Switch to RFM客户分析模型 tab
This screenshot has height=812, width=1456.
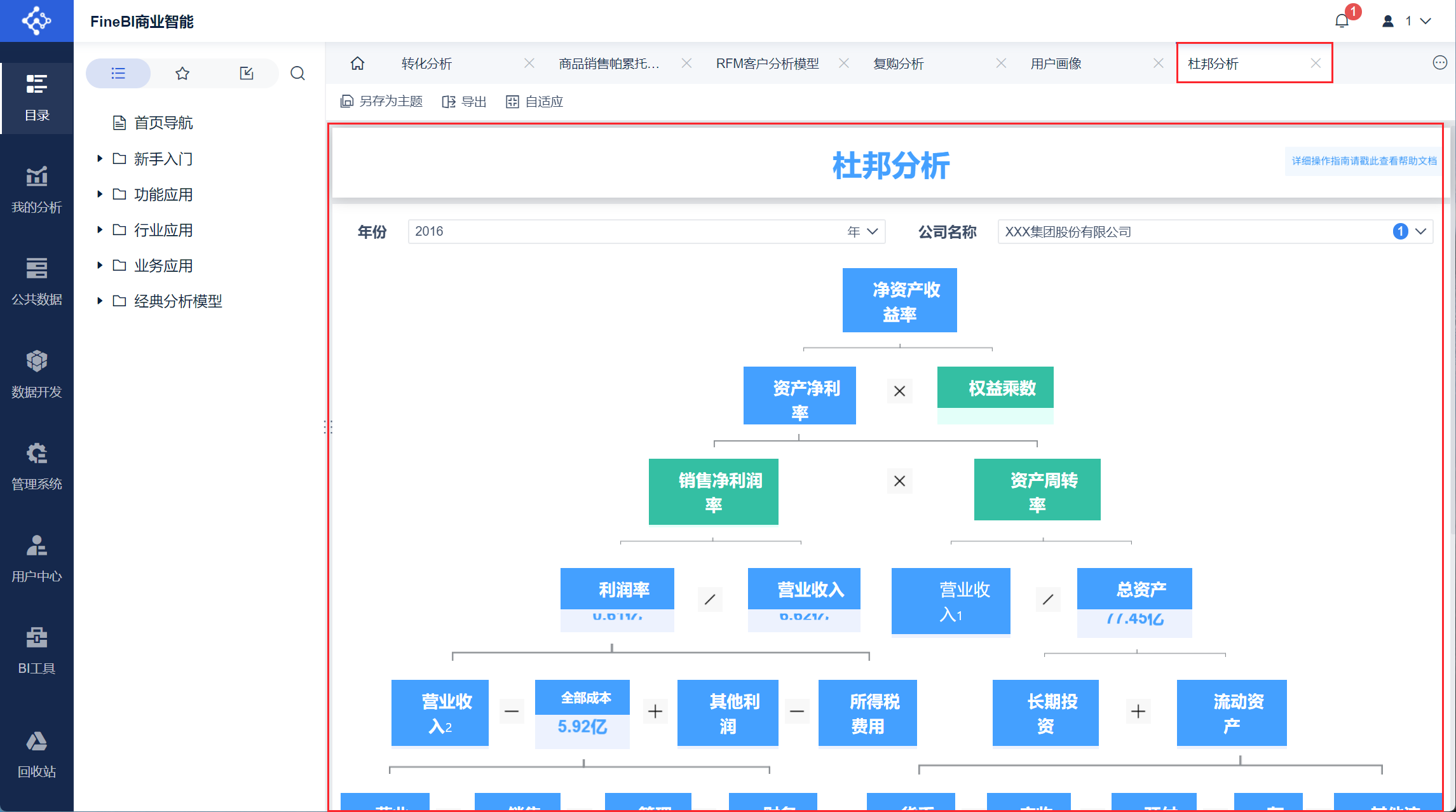click(x=767, y=64)
